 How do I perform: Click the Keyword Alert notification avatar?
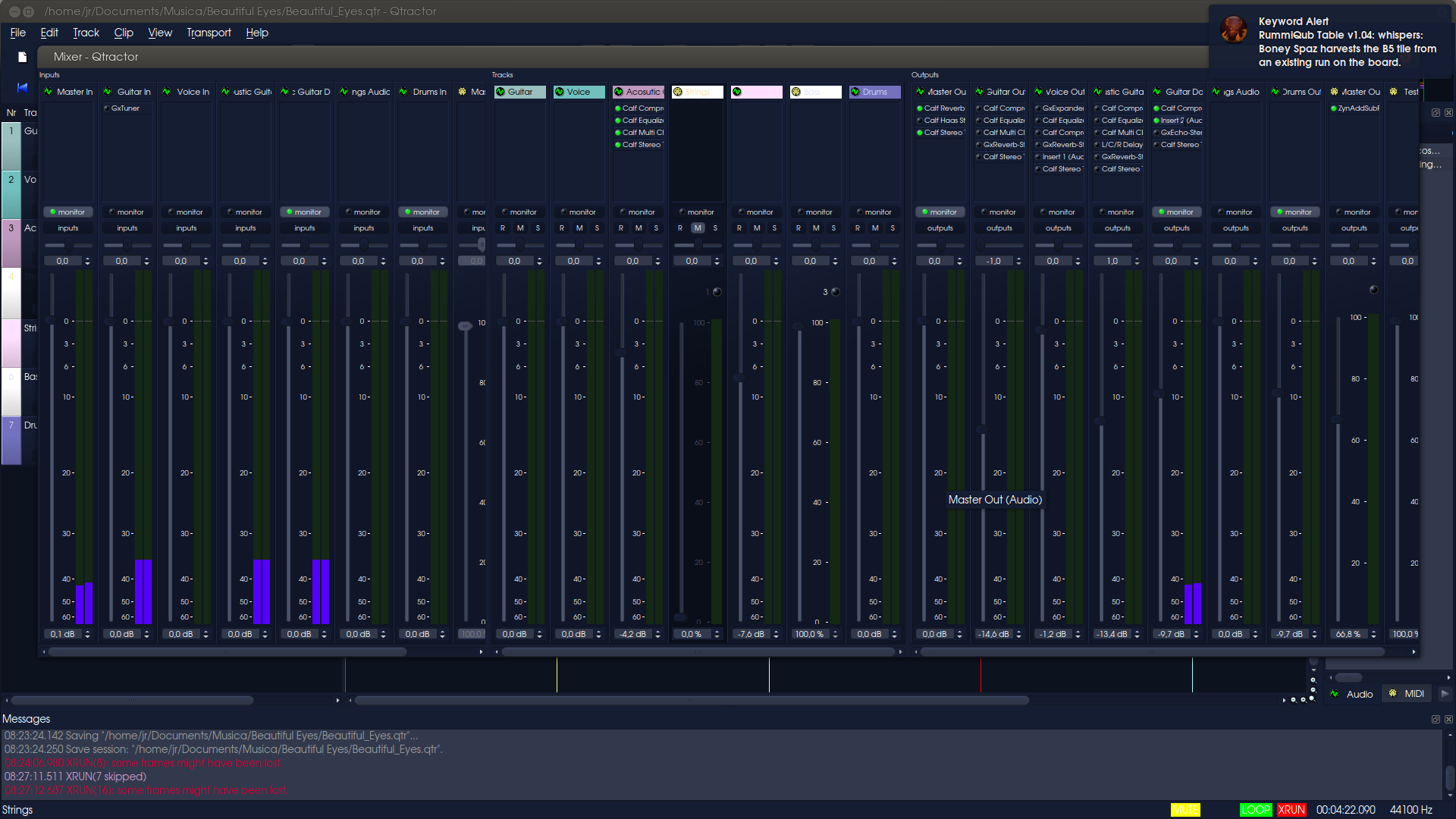(x=1234, y=30)
